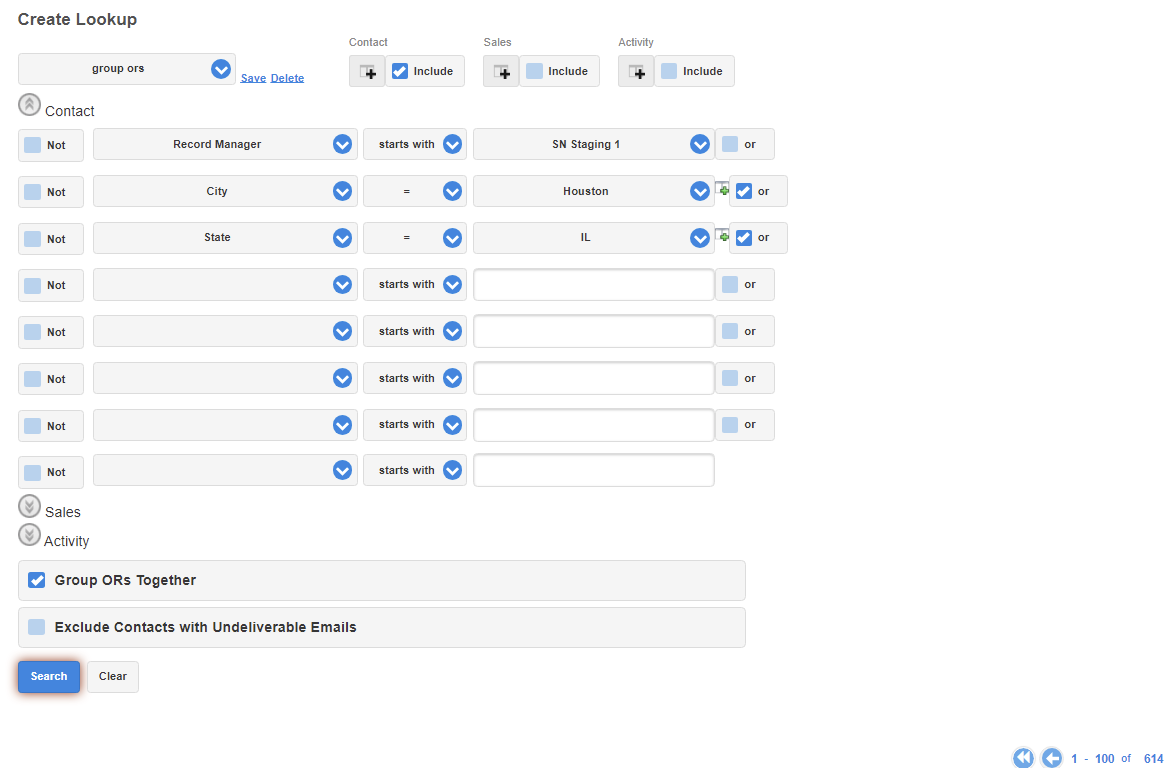This screenshot has width=1167, height=768.
Task: Uncheck Group ORs Together
Action: pos(37,580)
